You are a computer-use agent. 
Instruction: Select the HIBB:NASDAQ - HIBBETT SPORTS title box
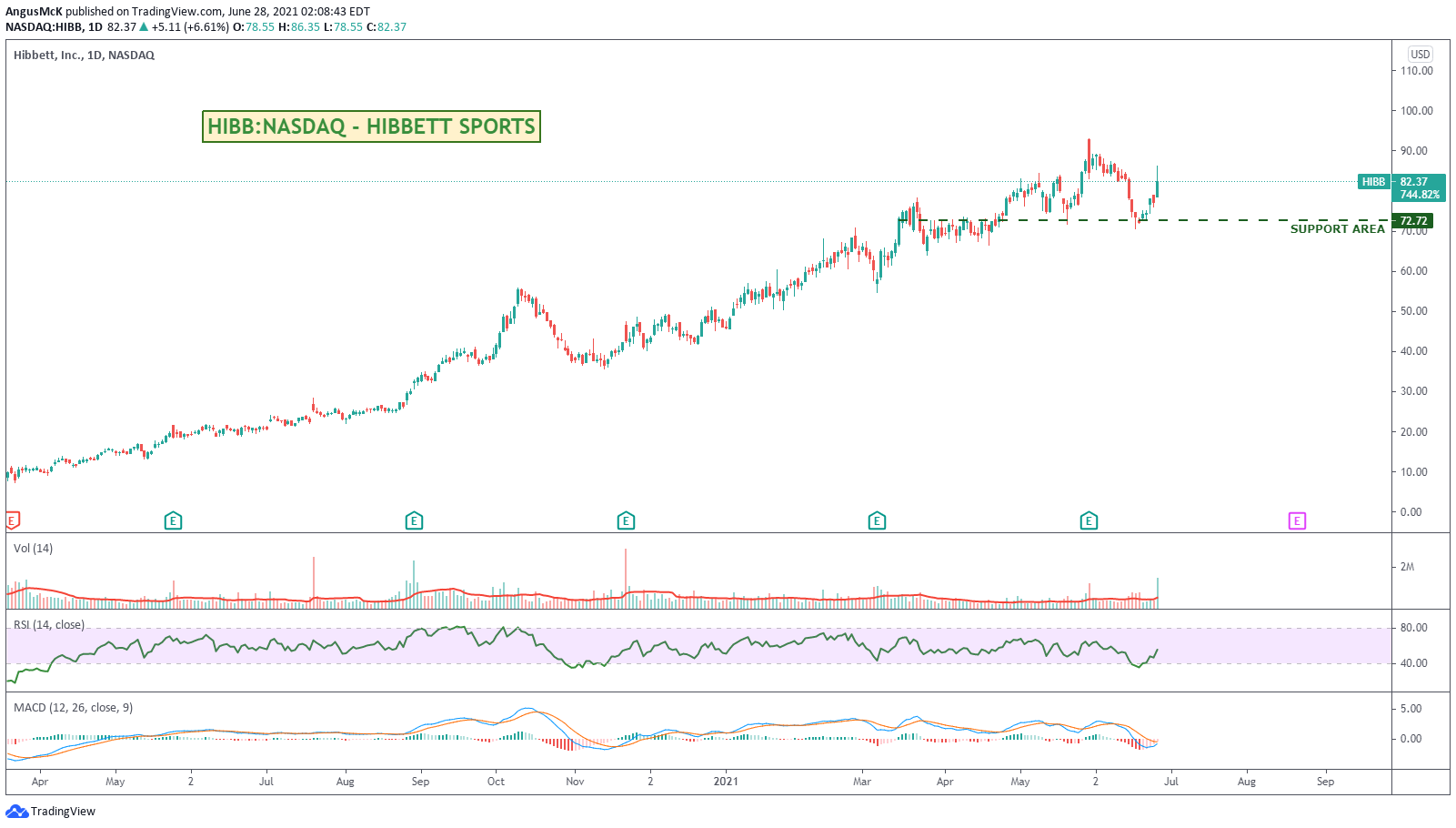point(371,126)
